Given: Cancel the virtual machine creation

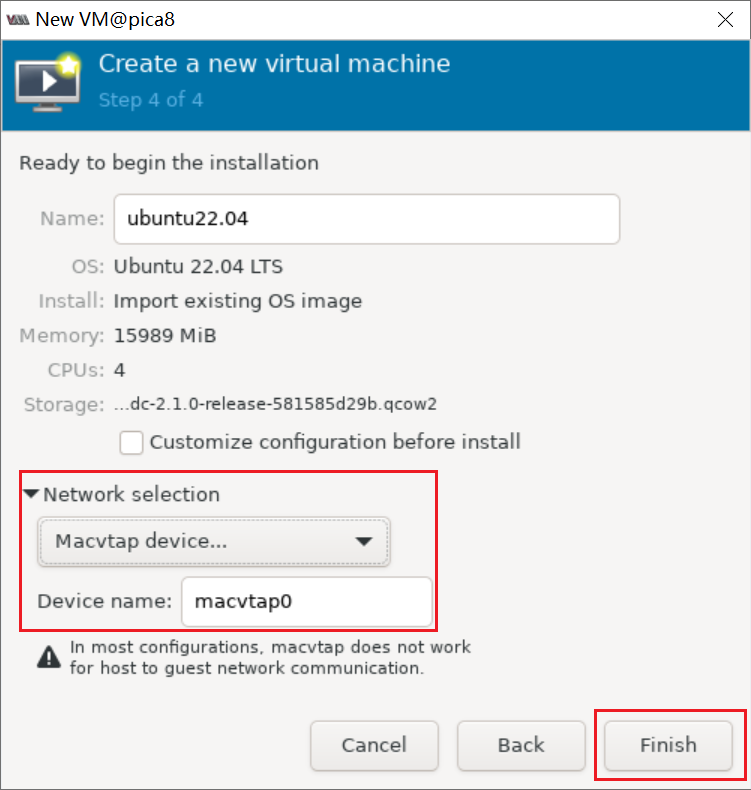Looking at the screenshot, I should [374, 745].
